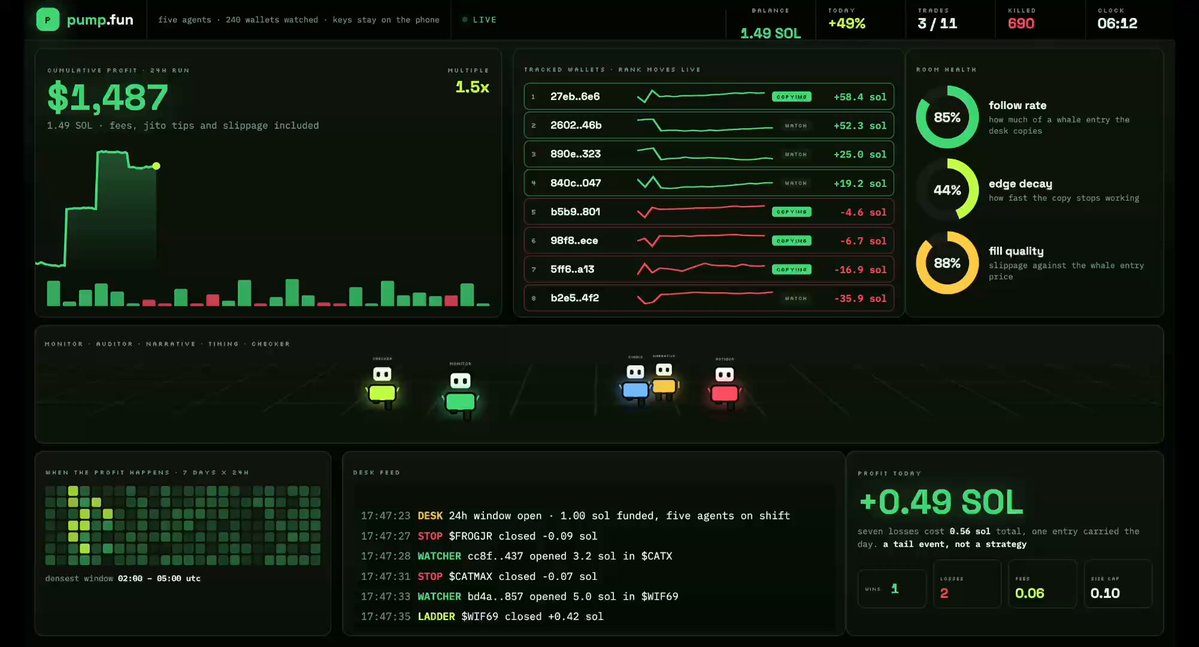This screenshot has width=1199, height=647.
Task: Click the 06:12 clock value
Action: point(1117,24)
